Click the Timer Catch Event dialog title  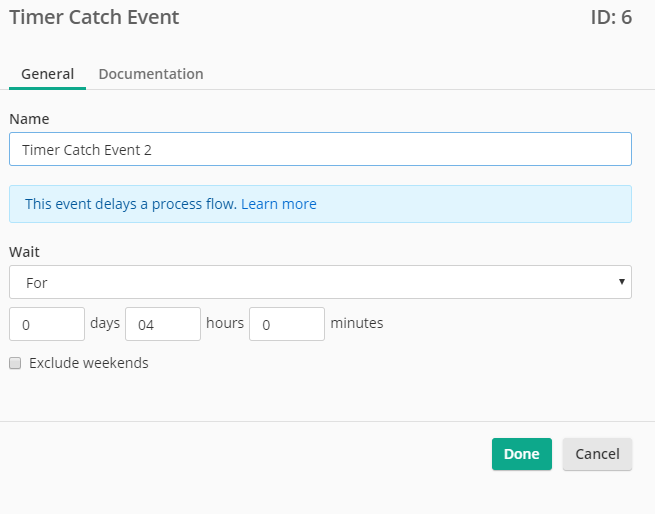pos(94,18)
